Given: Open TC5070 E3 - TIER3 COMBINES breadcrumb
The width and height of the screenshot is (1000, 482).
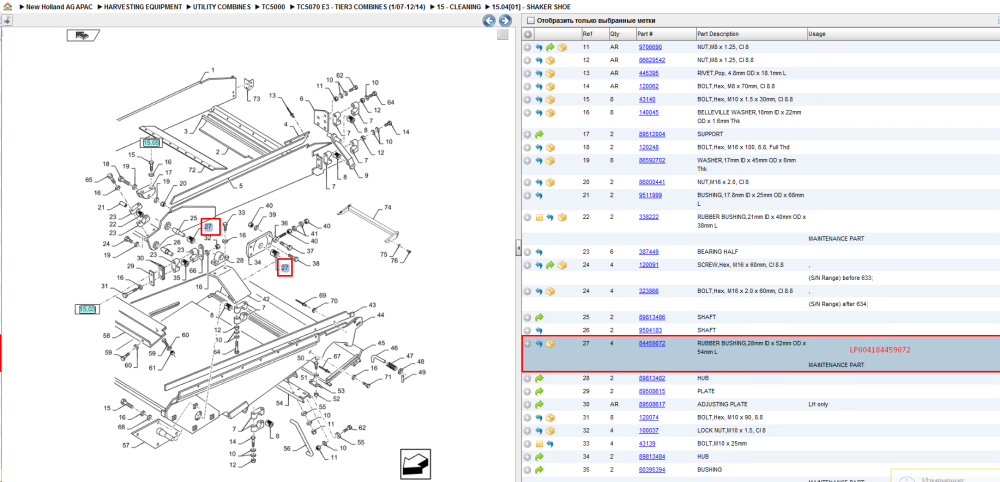Looking at the screenshot, I should (x=361, y=6).
